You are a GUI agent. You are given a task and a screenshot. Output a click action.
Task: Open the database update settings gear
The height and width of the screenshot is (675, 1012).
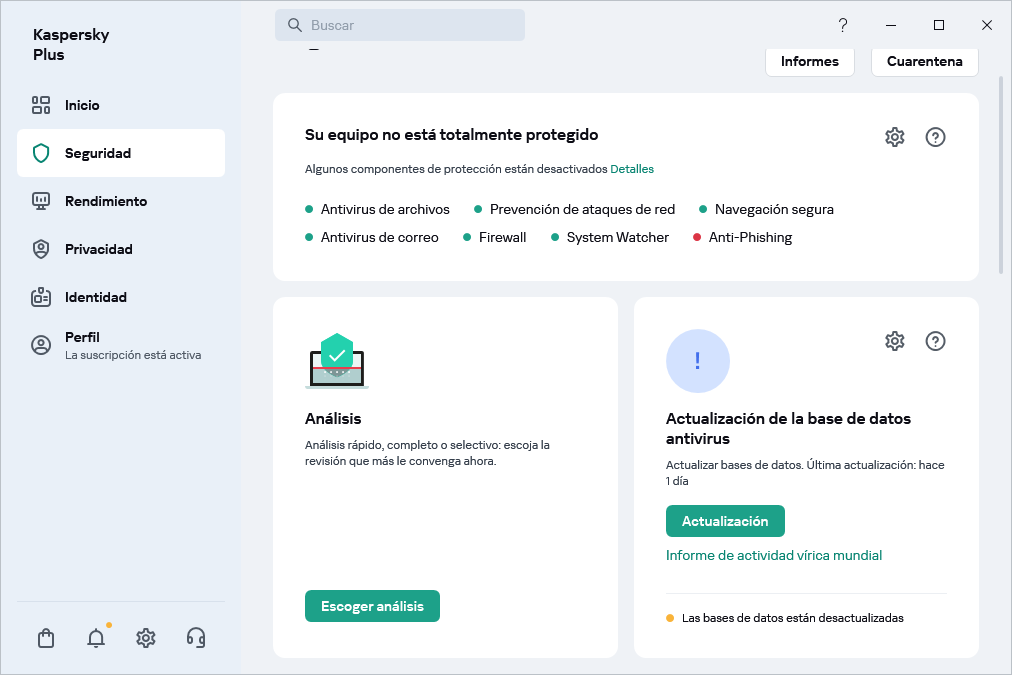point(894,341)
